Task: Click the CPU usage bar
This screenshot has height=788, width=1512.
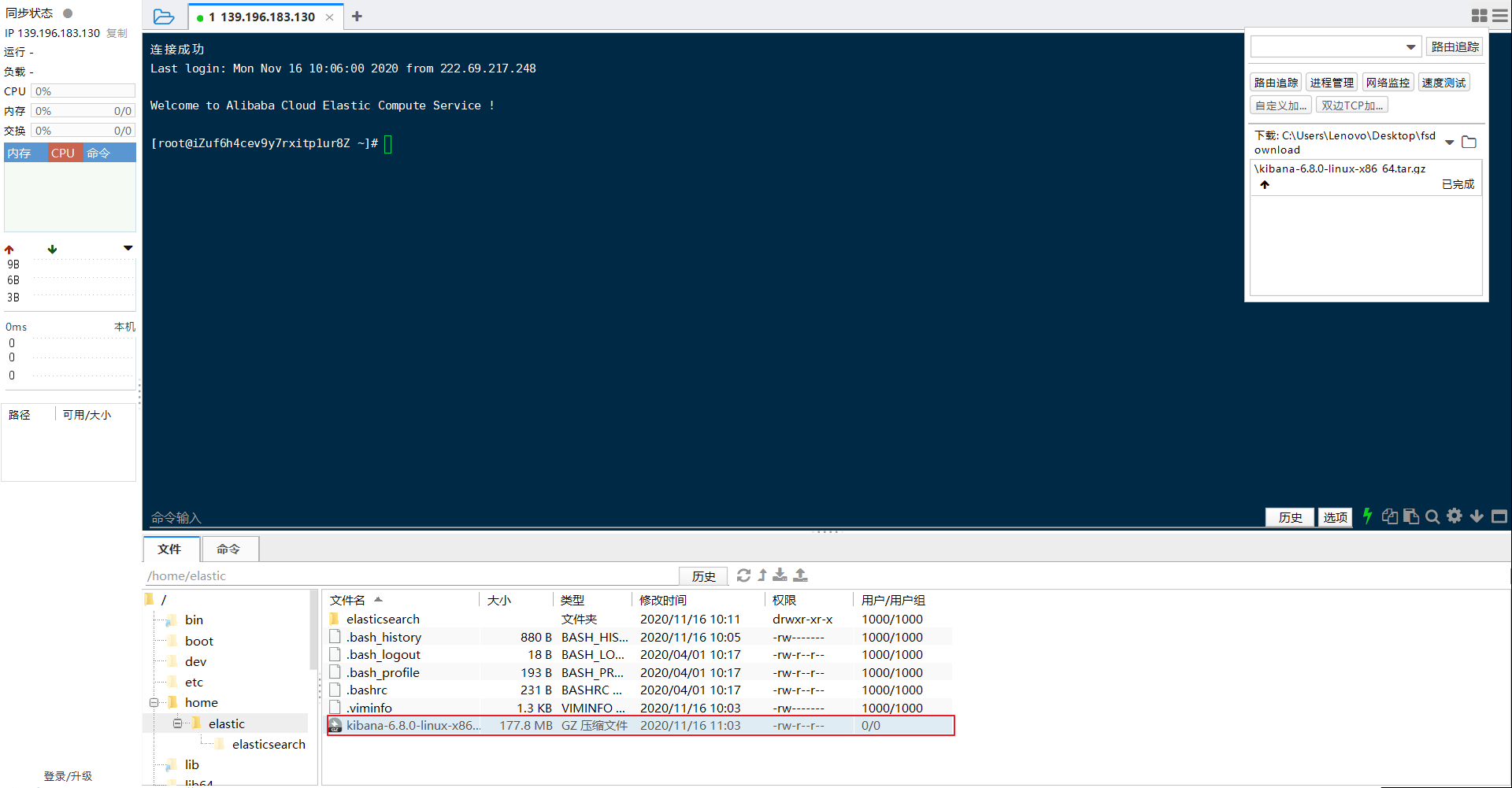Action: click(83, 91)
